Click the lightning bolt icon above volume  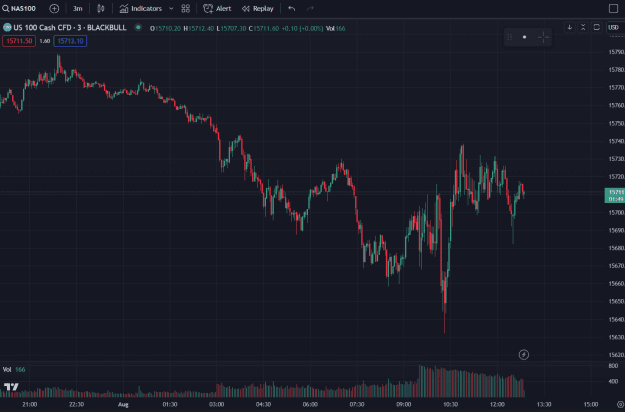524,354
